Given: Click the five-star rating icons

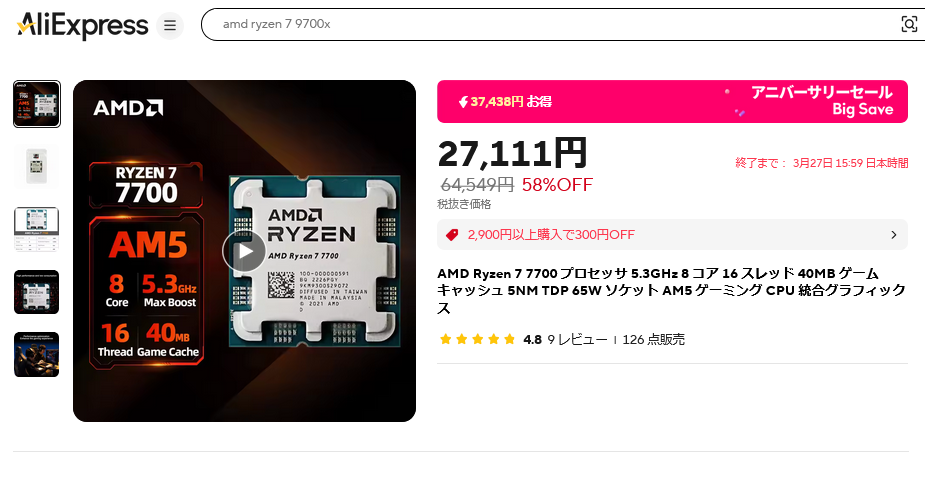Looking at the screenshot, I should click(478, 339).
